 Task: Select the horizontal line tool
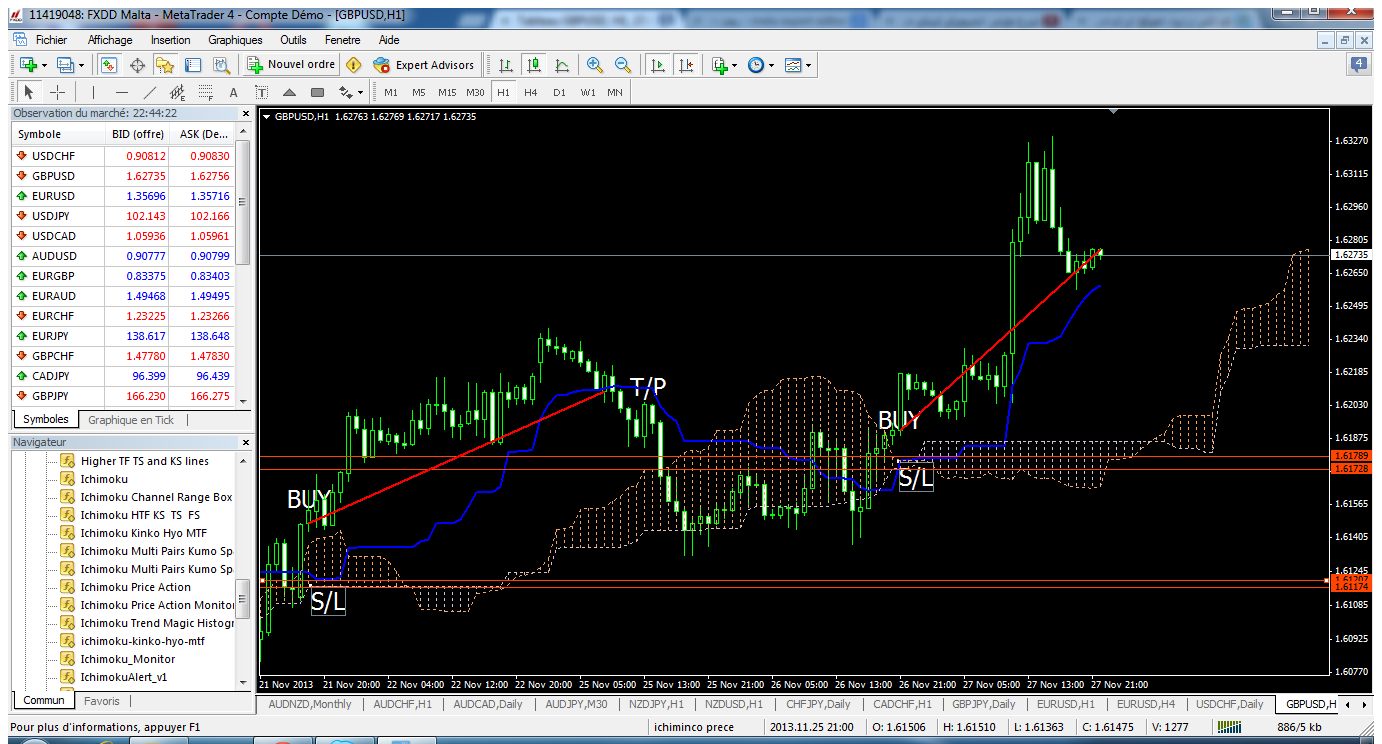click(121, 92)
